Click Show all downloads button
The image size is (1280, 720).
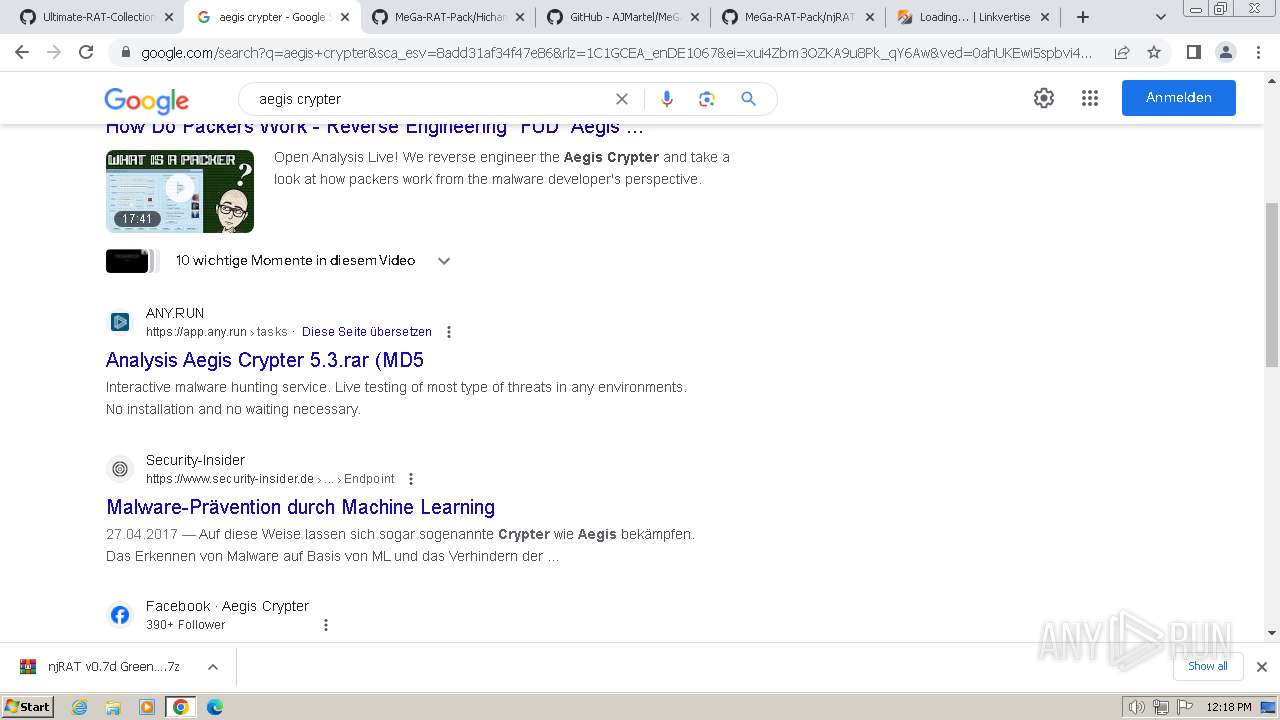1207,666
